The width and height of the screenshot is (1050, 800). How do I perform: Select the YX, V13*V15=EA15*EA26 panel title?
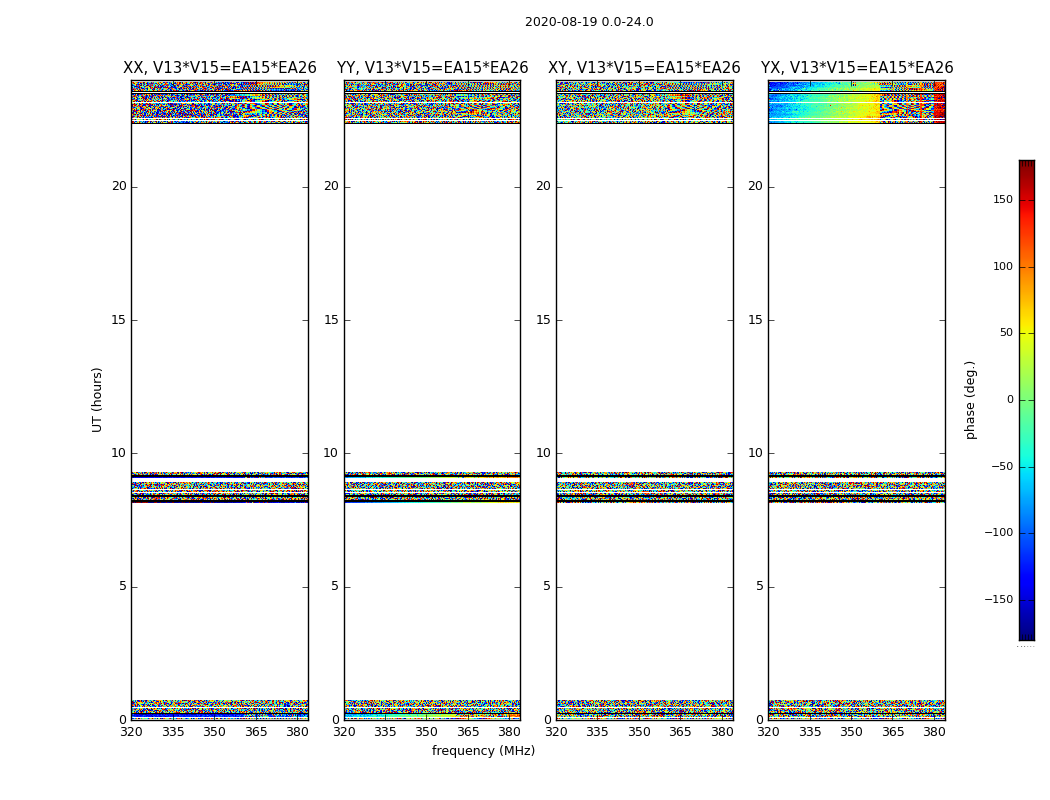click(x=856, y=68)
